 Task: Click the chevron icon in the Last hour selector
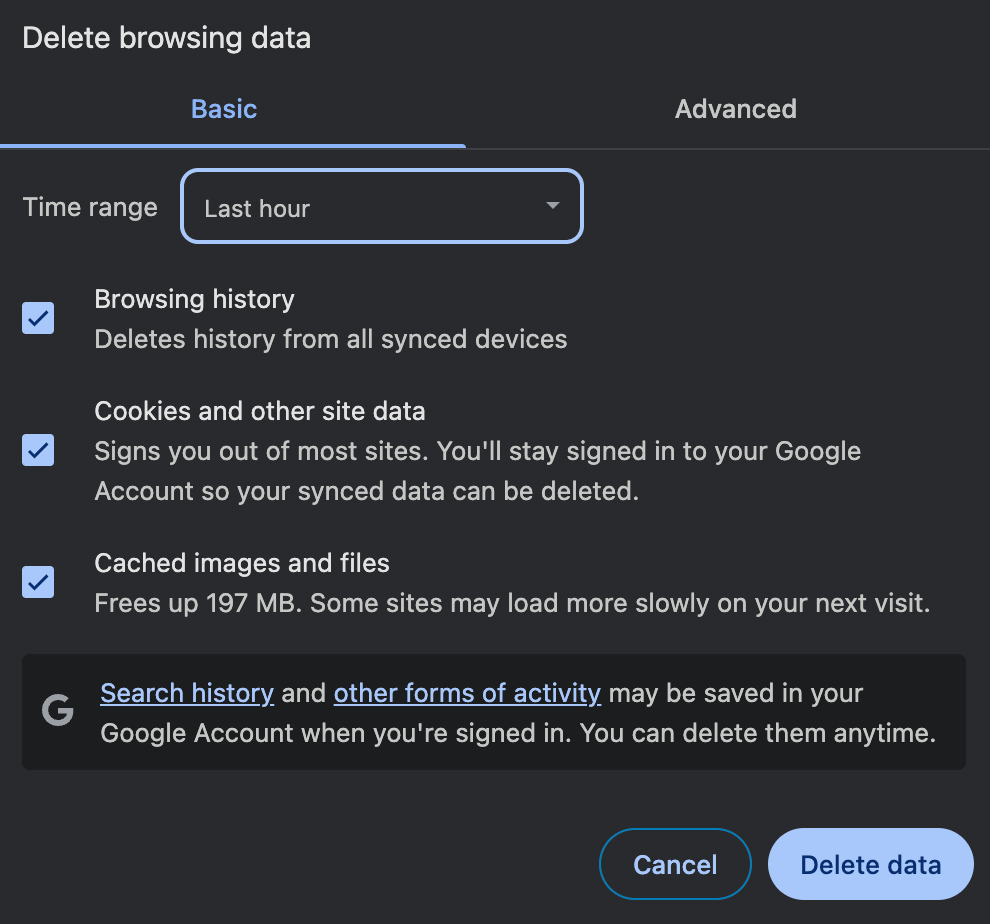[551, 206]
